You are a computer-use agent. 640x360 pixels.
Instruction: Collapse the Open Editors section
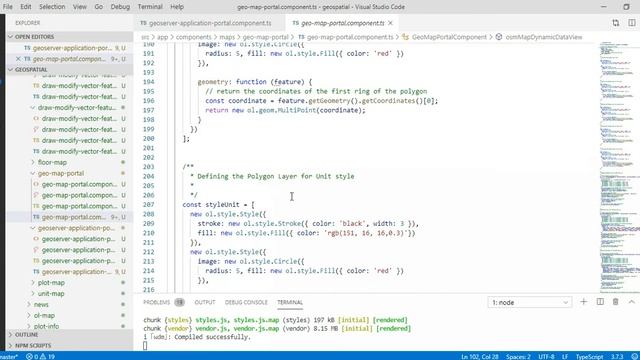(35, 37)
